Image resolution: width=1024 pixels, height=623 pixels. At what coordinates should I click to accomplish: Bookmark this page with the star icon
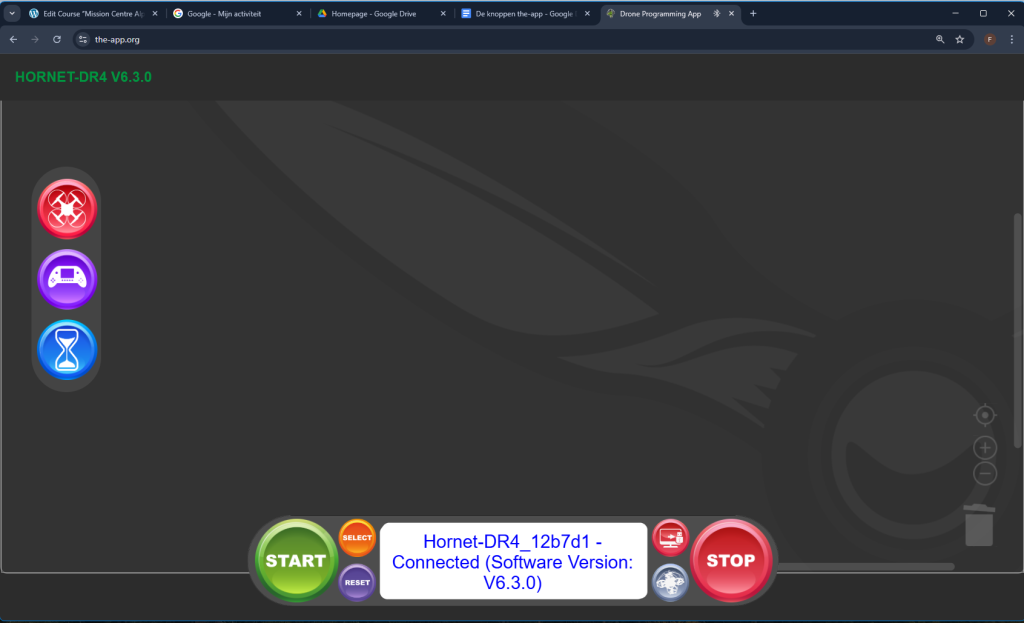(960, 39)
